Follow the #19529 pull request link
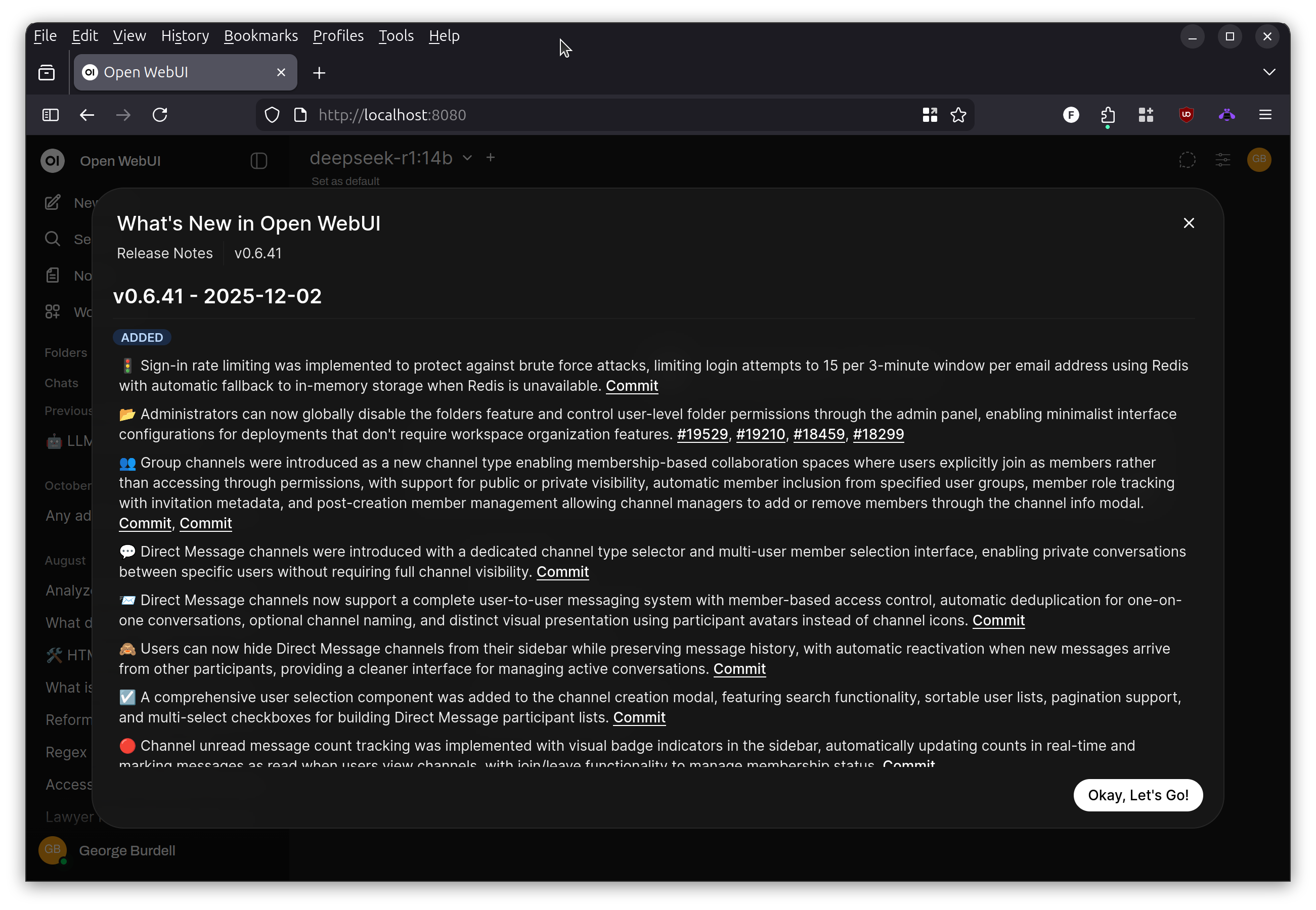 [x=702, y=434]
